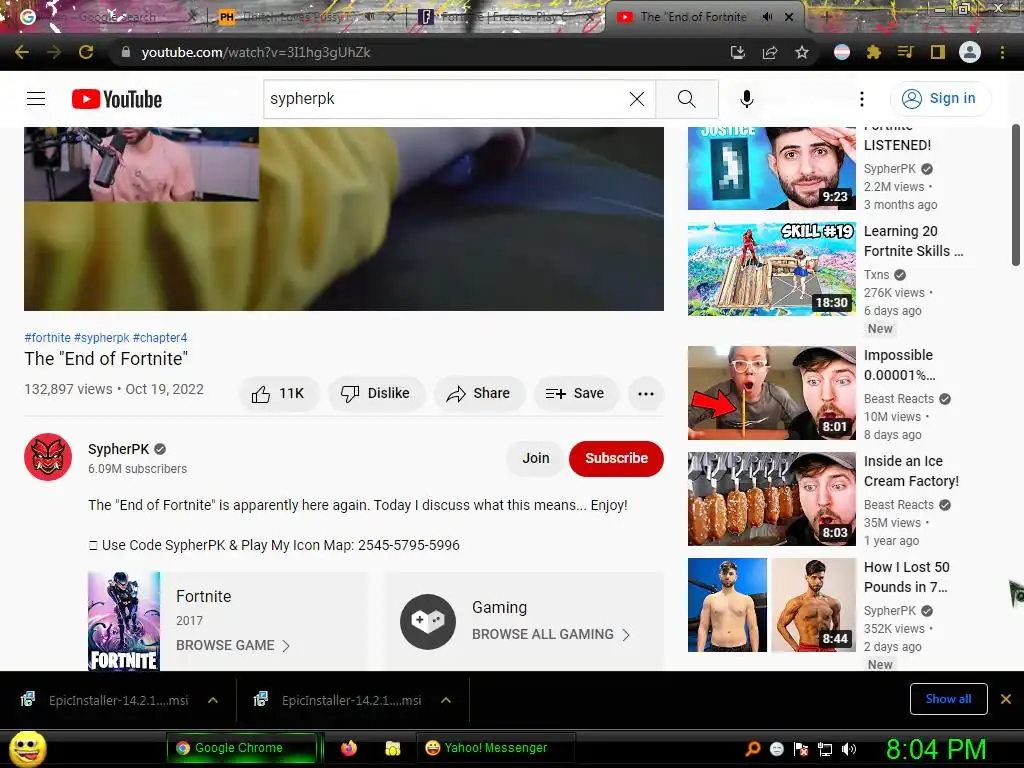The height and width of the screenshot is (768, 1024).
Task: Click the tray search magnifier icon
Action: (x=753, y=749)
